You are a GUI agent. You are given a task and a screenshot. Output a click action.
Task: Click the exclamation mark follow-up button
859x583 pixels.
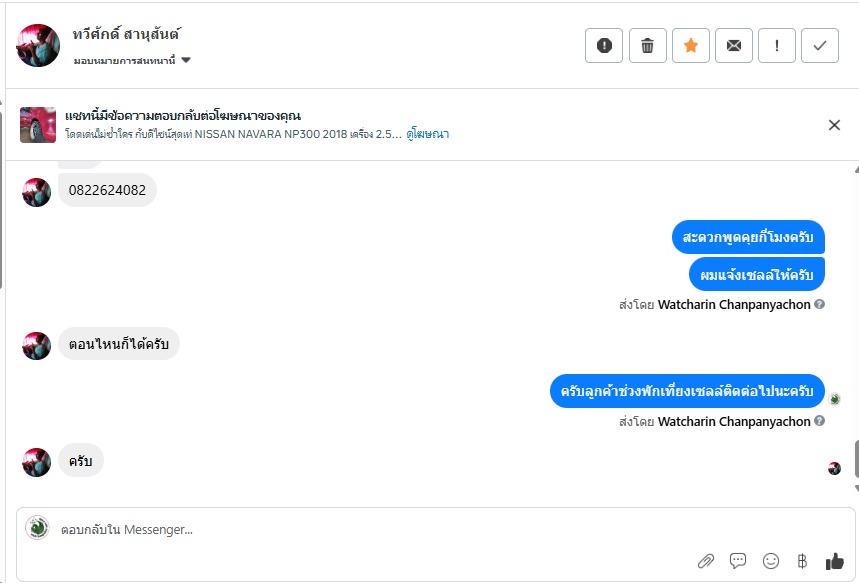coord(776,45)
